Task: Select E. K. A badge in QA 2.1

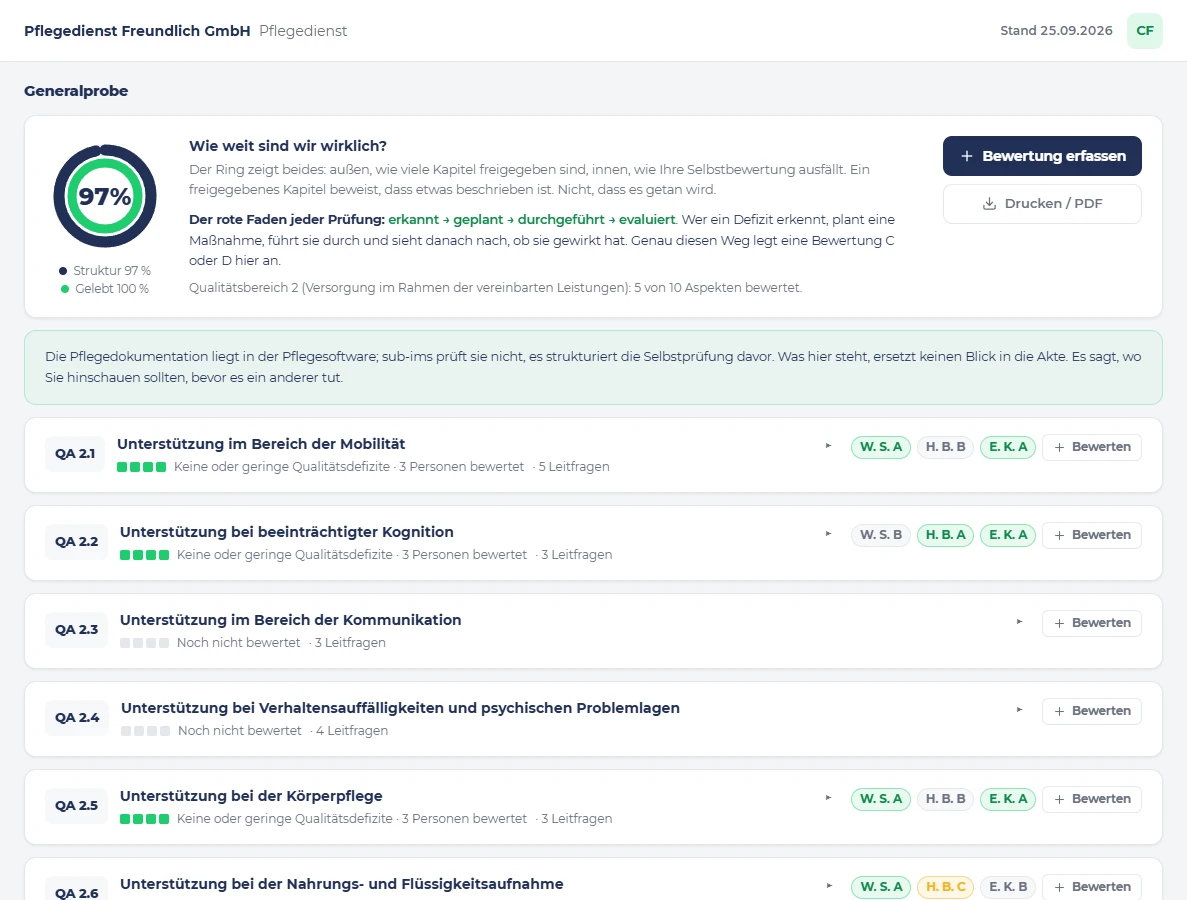Action: [x=1008, y=447]
